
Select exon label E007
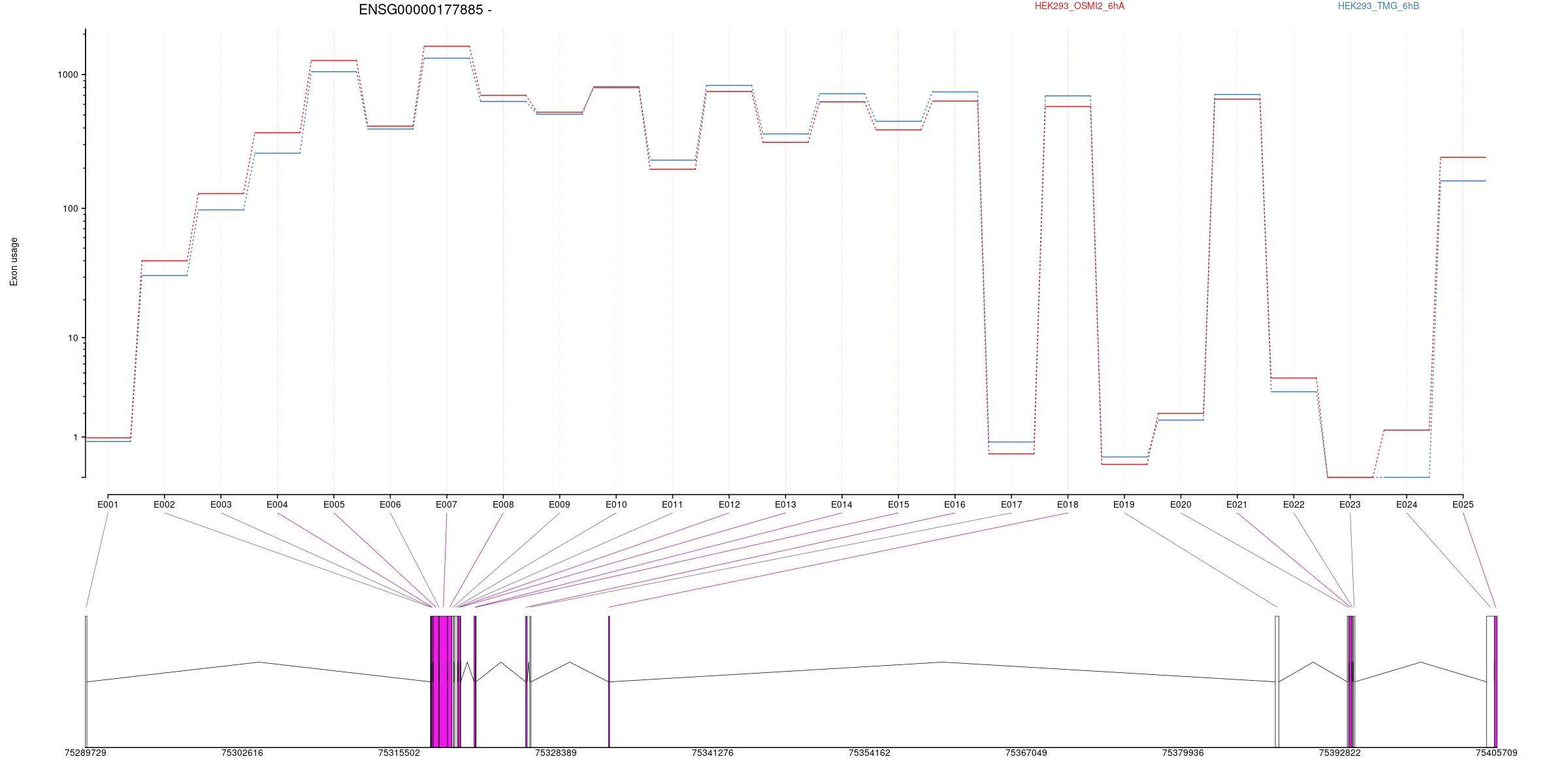[447, 504]
